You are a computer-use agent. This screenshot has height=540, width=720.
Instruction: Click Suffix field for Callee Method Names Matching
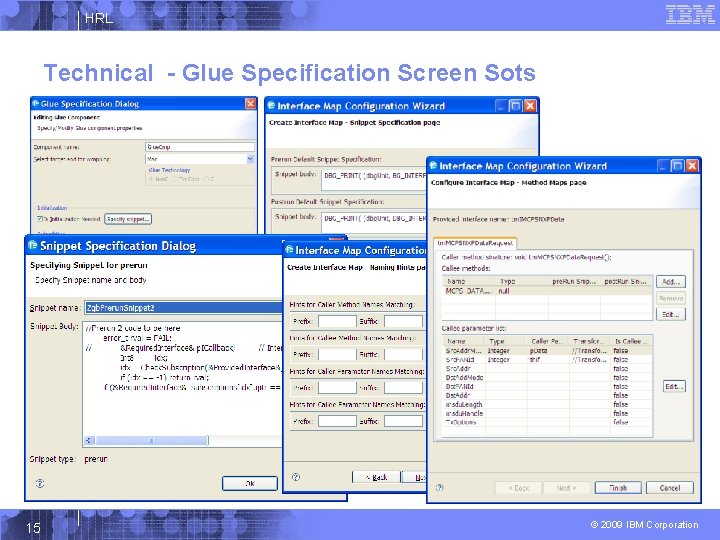(403, 354)
